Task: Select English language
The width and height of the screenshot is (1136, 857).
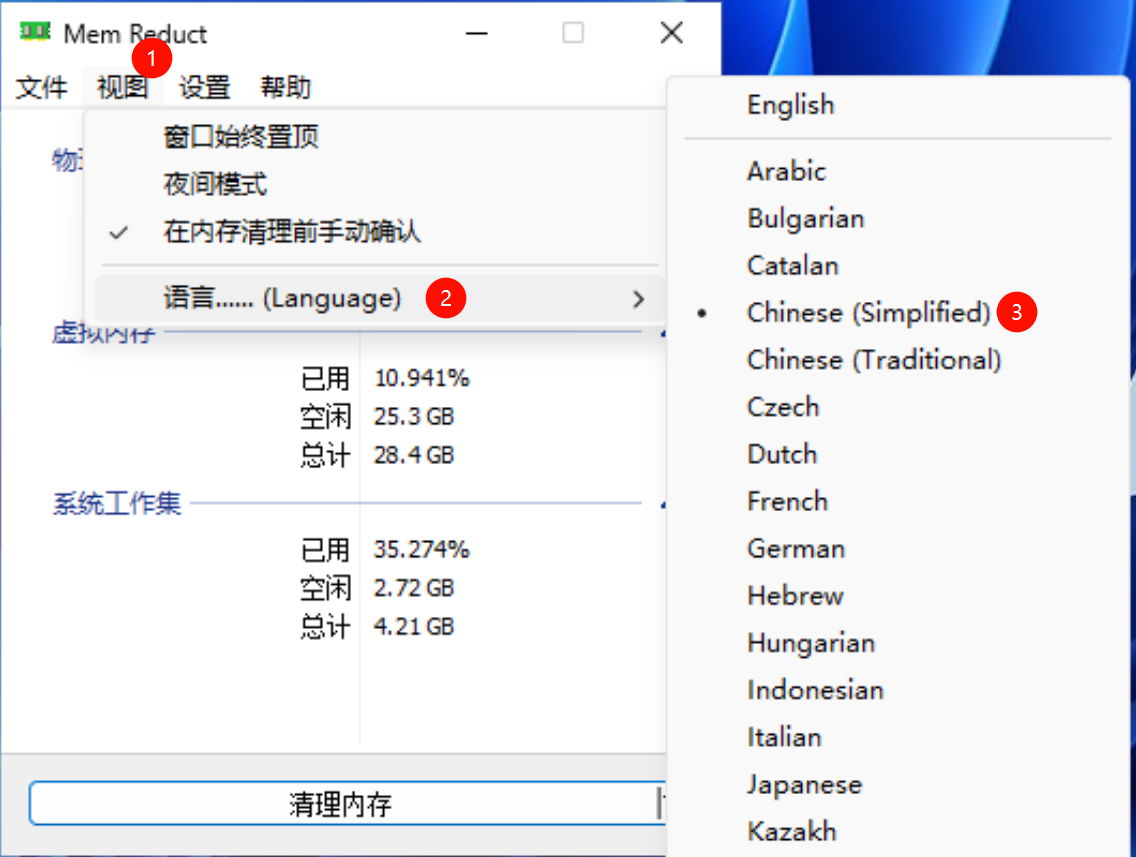Action: click(x=790, y=105)
